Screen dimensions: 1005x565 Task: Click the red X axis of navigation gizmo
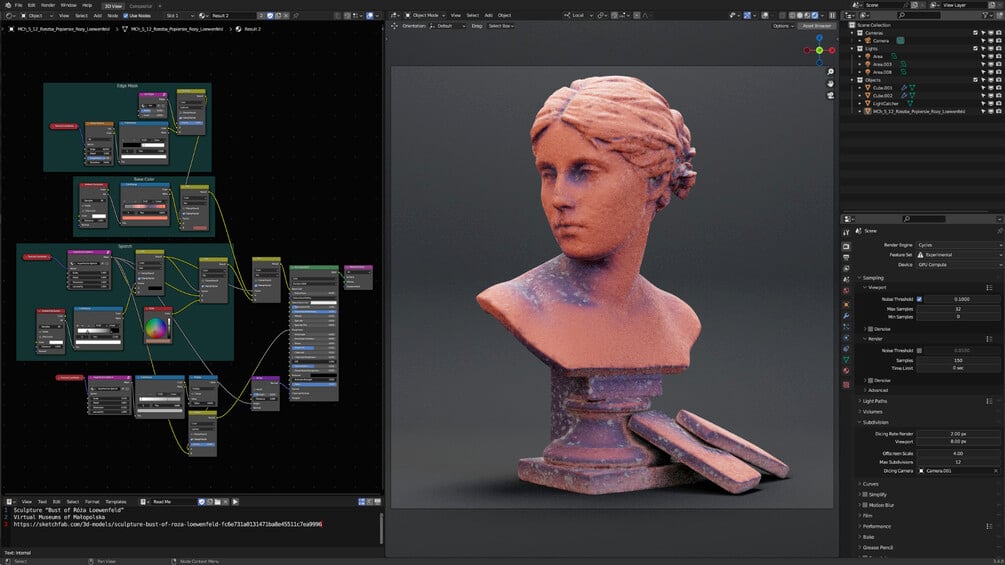click(x=832, y=50)
